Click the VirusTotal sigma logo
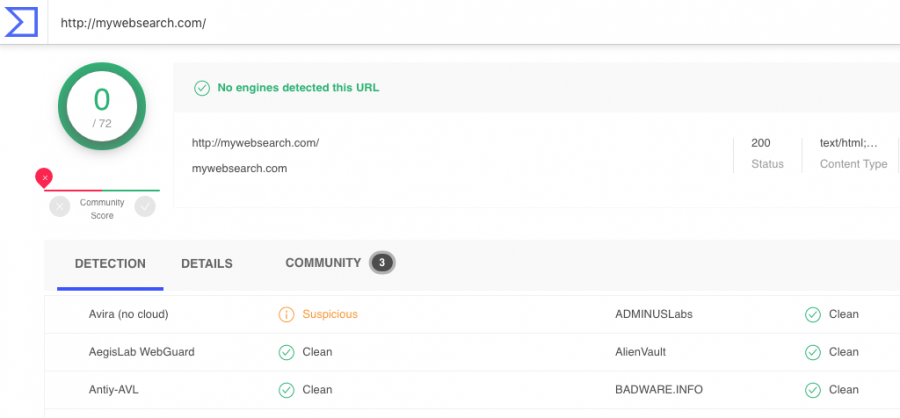This screenshot has width=900, height=418. [x=21, y=22]
